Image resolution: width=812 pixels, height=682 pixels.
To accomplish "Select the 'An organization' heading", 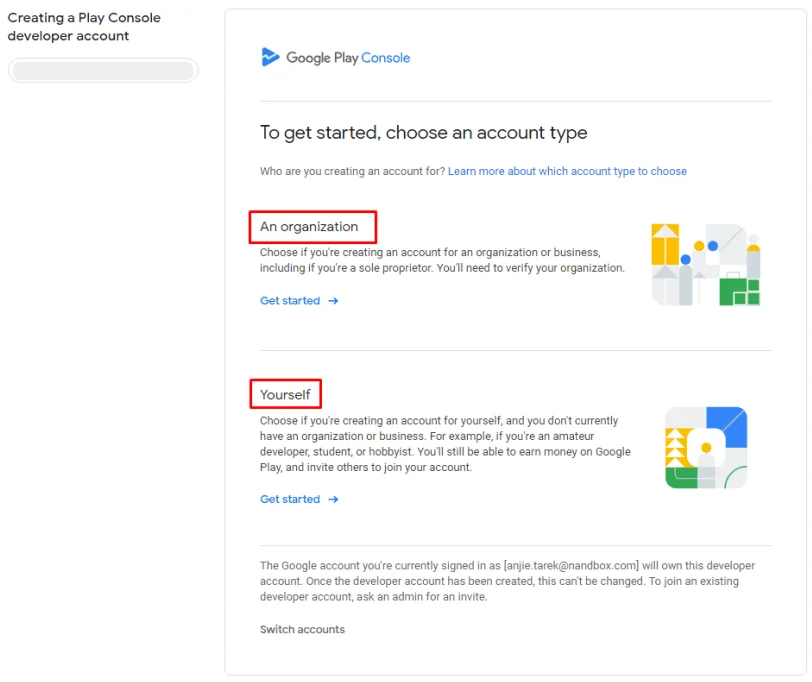I will (x=309, y=227).
